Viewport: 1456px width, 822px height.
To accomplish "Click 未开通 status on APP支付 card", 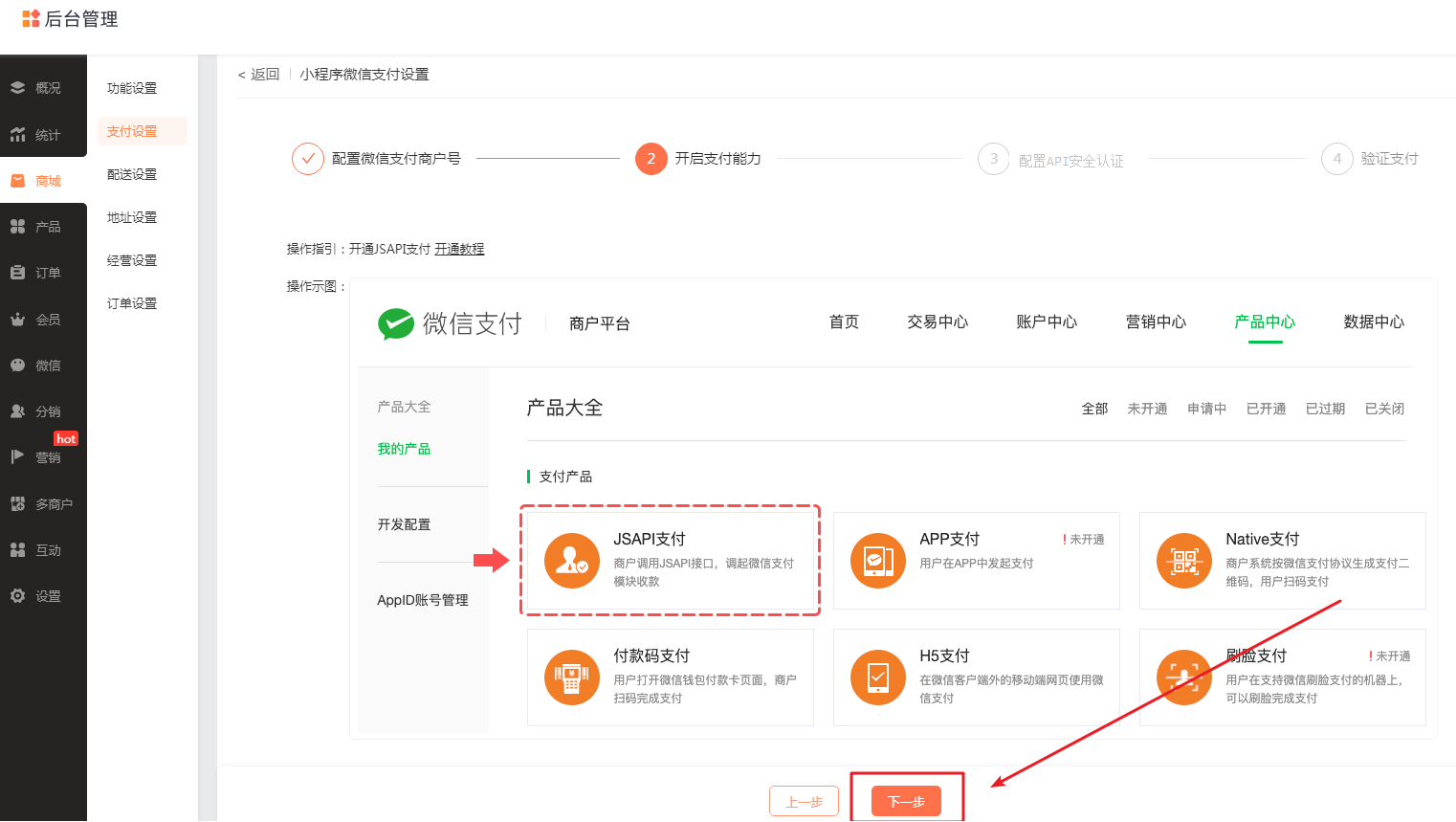I will [1084, 540].
